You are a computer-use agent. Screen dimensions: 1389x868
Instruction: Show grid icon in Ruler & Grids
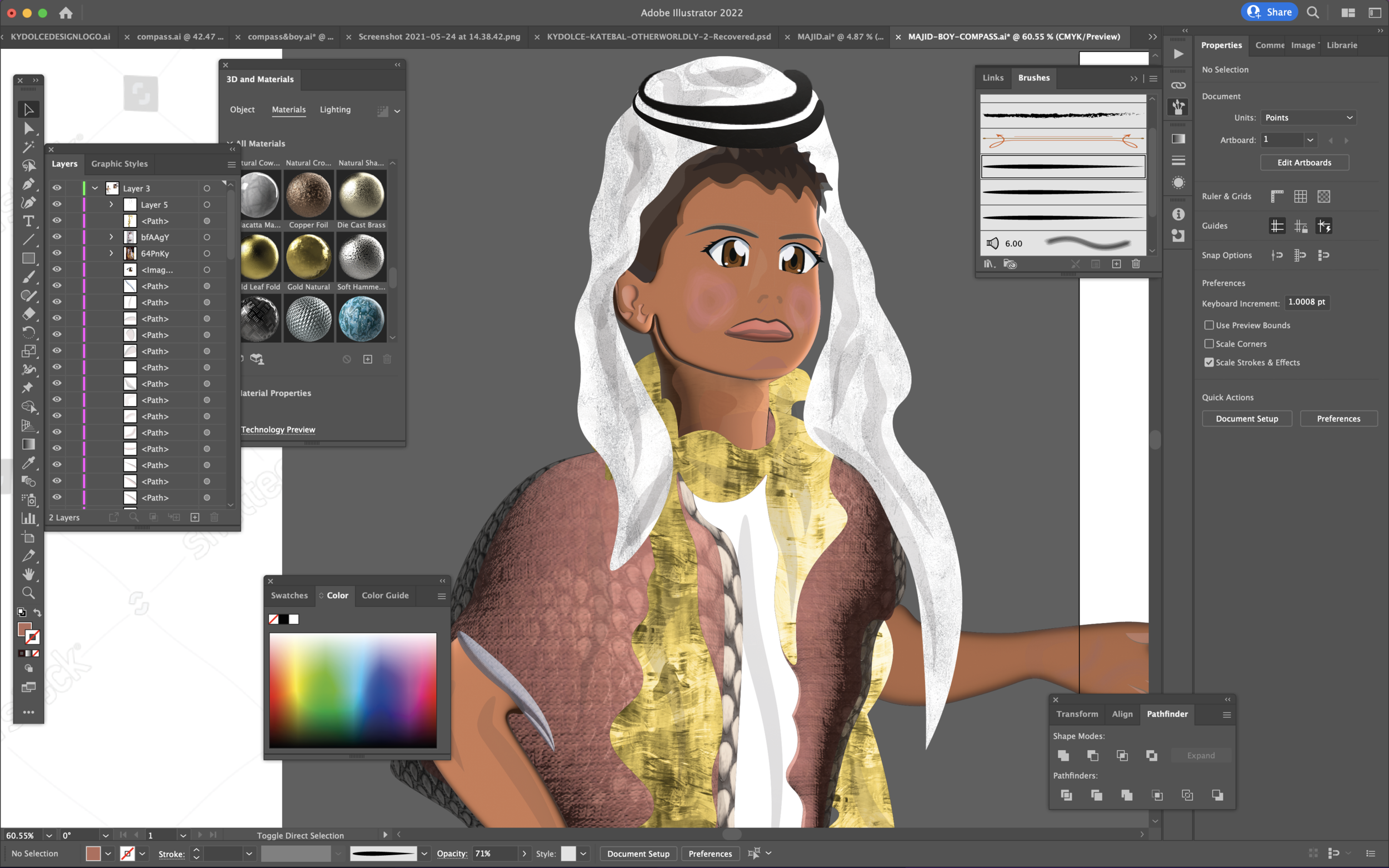pos(1300,197)
